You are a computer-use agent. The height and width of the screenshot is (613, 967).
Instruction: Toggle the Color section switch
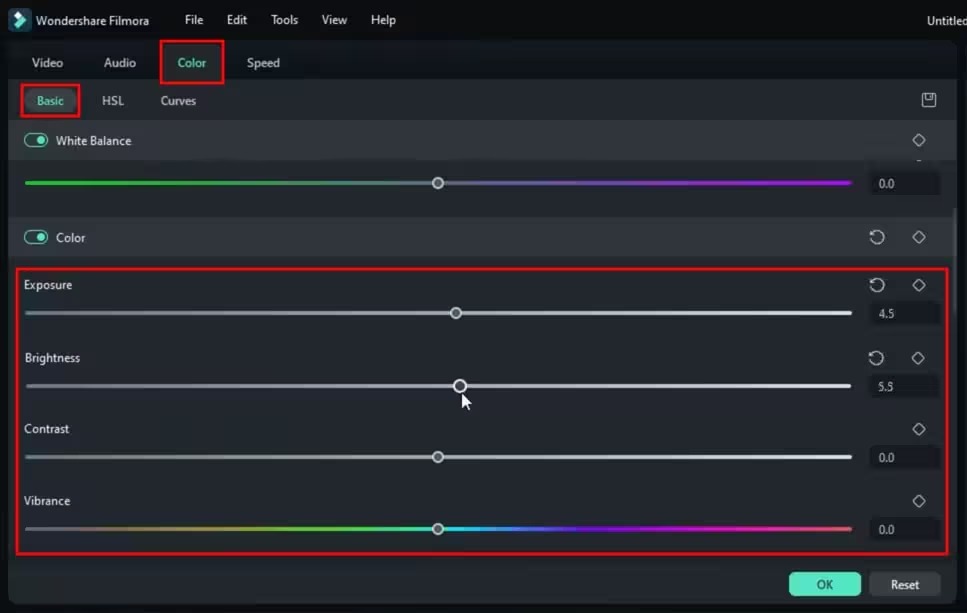[x=36, y=237]
